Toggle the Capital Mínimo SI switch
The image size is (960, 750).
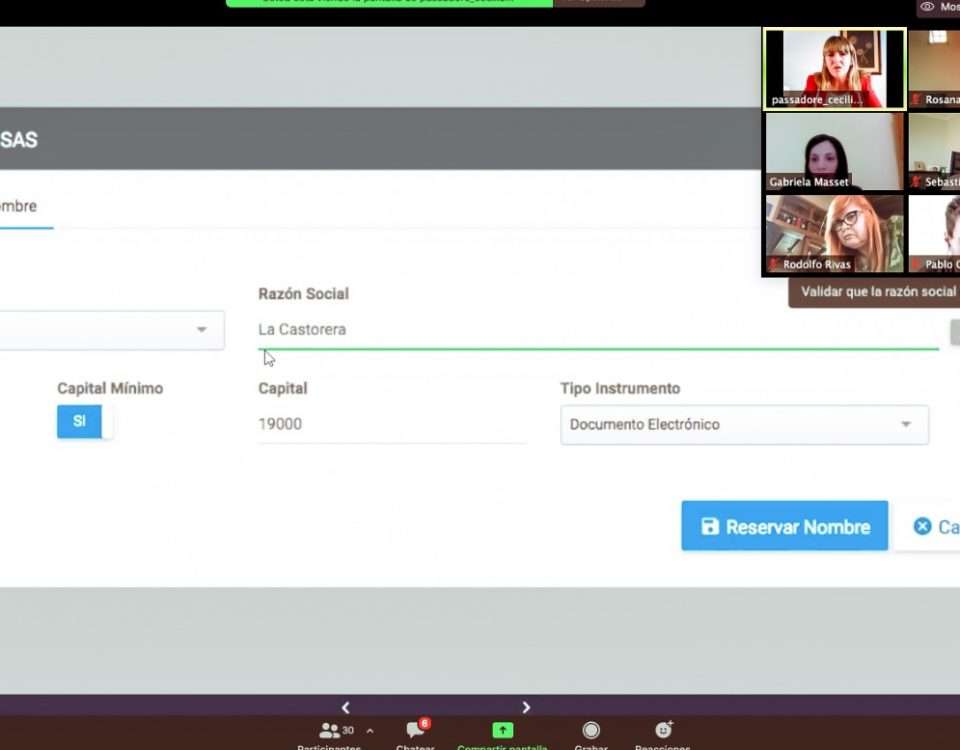pyautogui.click(x=85, y=421)
